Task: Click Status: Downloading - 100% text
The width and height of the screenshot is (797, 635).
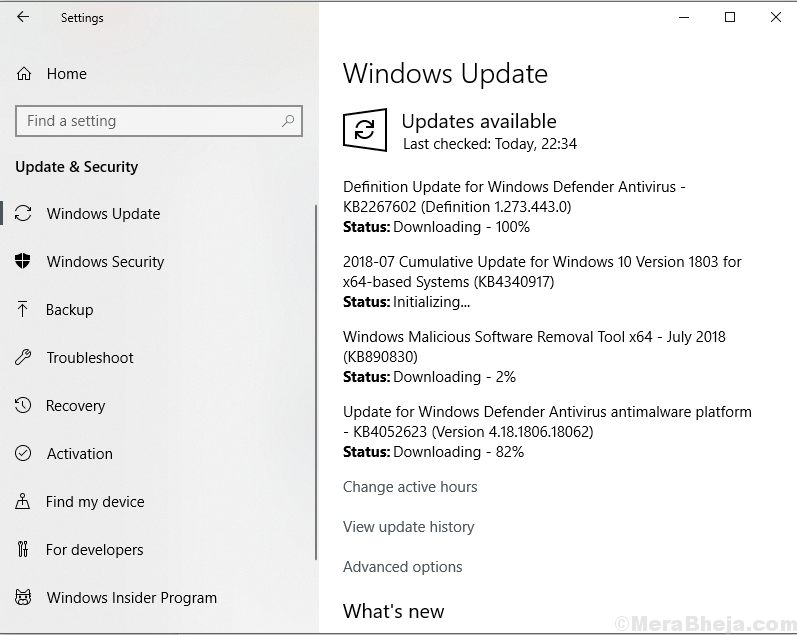Action: [436, 227]
